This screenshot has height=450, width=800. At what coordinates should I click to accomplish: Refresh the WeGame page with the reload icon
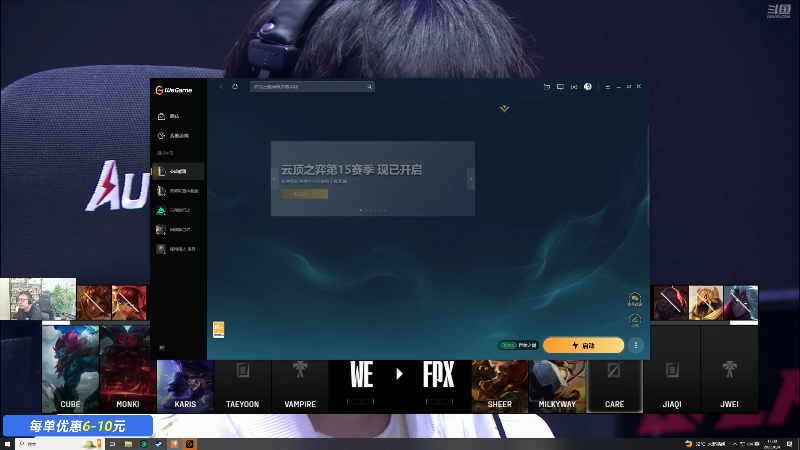pos(235,87)
